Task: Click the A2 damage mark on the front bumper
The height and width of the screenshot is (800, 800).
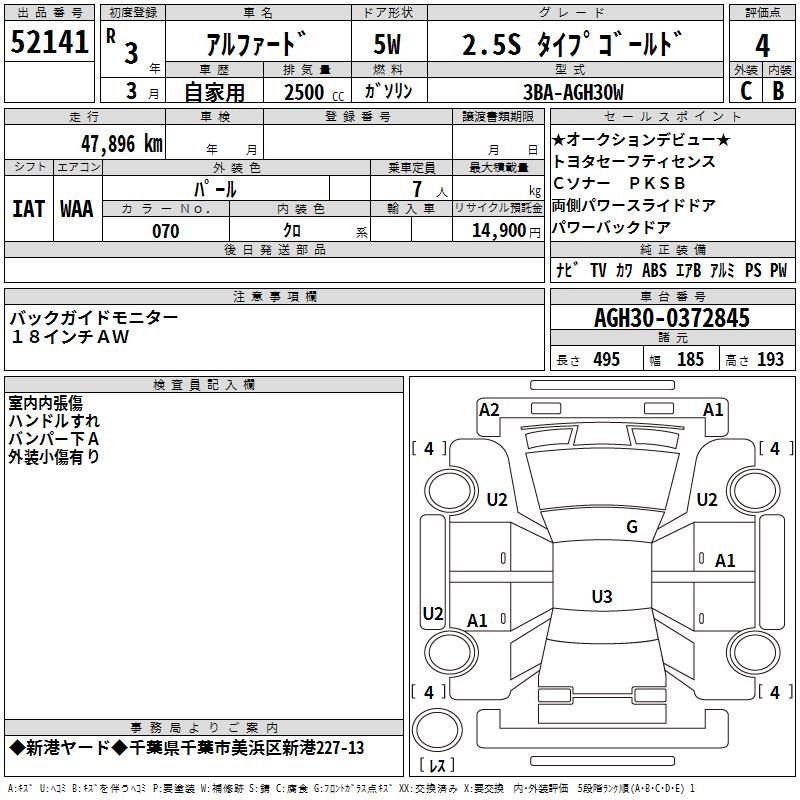Action: [489, 409]
